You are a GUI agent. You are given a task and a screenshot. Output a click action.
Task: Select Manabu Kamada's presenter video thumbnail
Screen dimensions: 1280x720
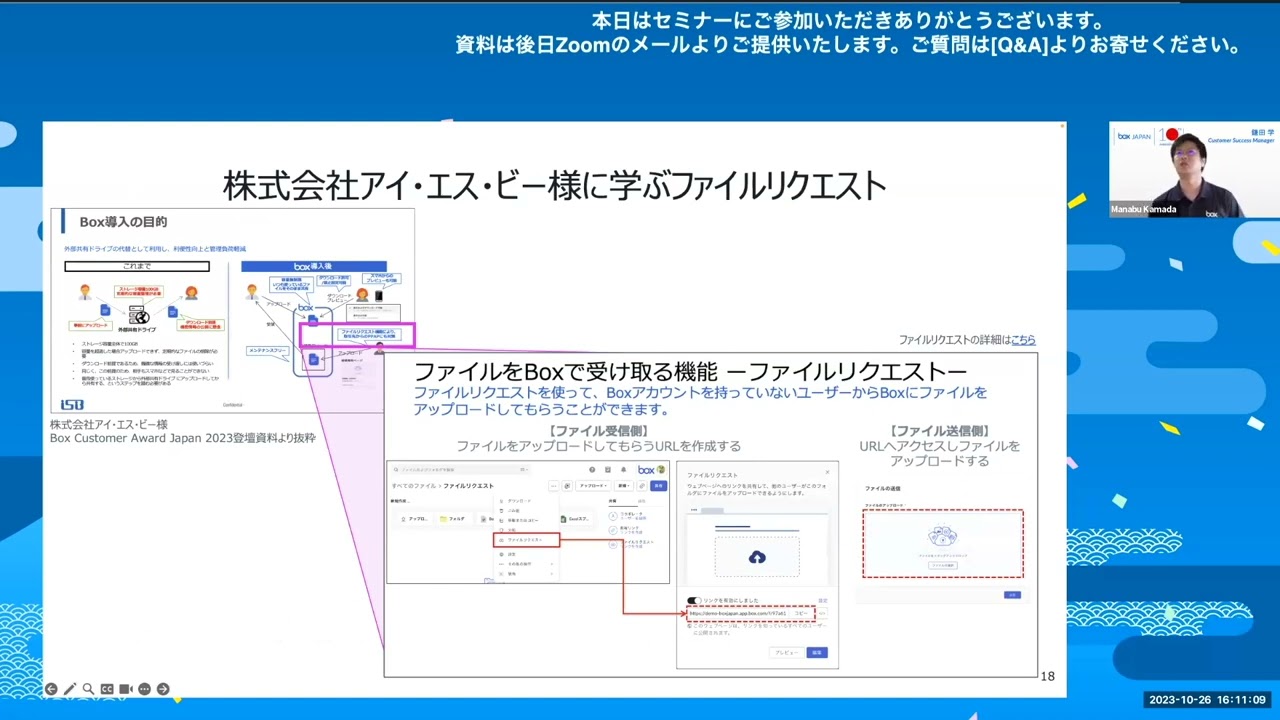tap(1194, 169)
